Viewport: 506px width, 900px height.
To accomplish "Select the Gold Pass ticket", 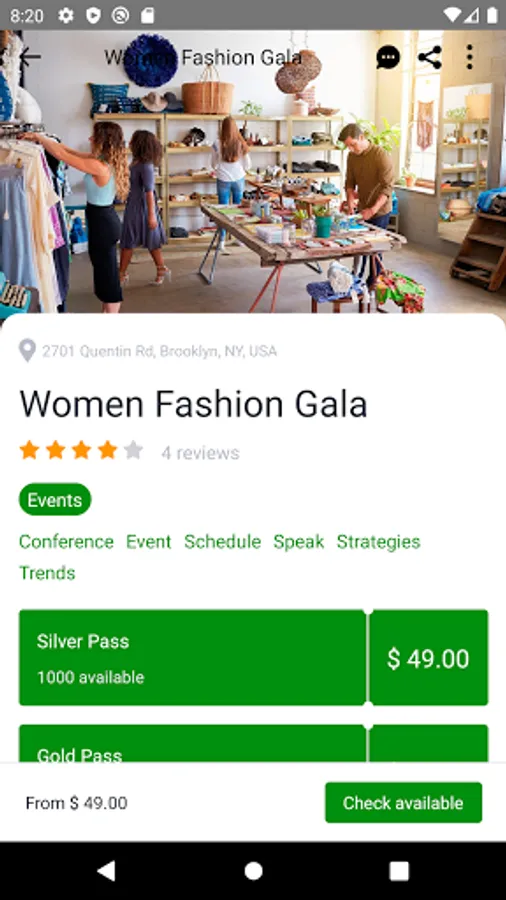I will pyautogui.click(x=192, y=743).
